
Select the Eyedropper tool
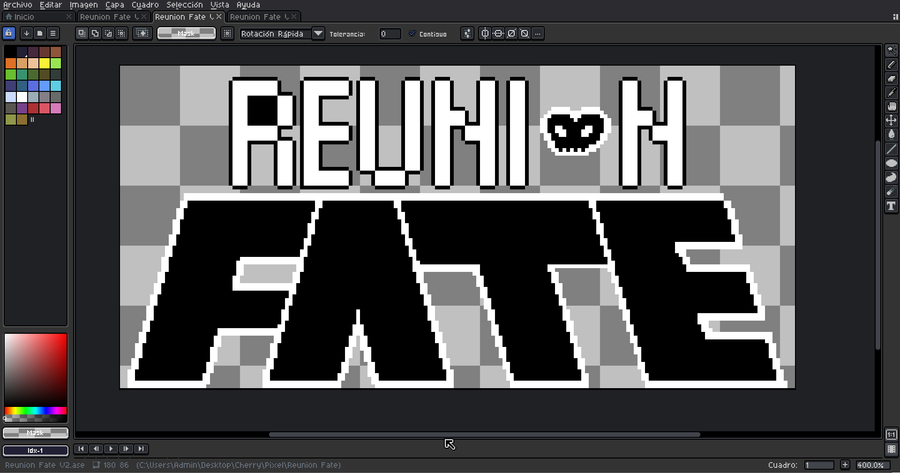click(891, 92)
